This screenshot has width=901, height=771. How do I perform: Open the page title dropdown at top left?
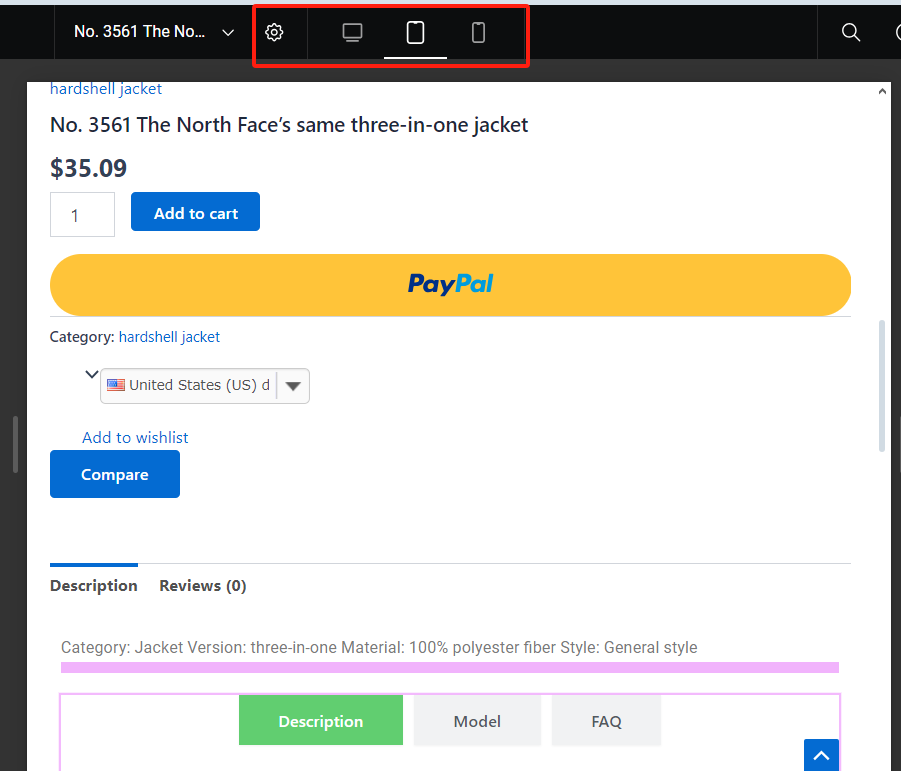click(152, 31)
